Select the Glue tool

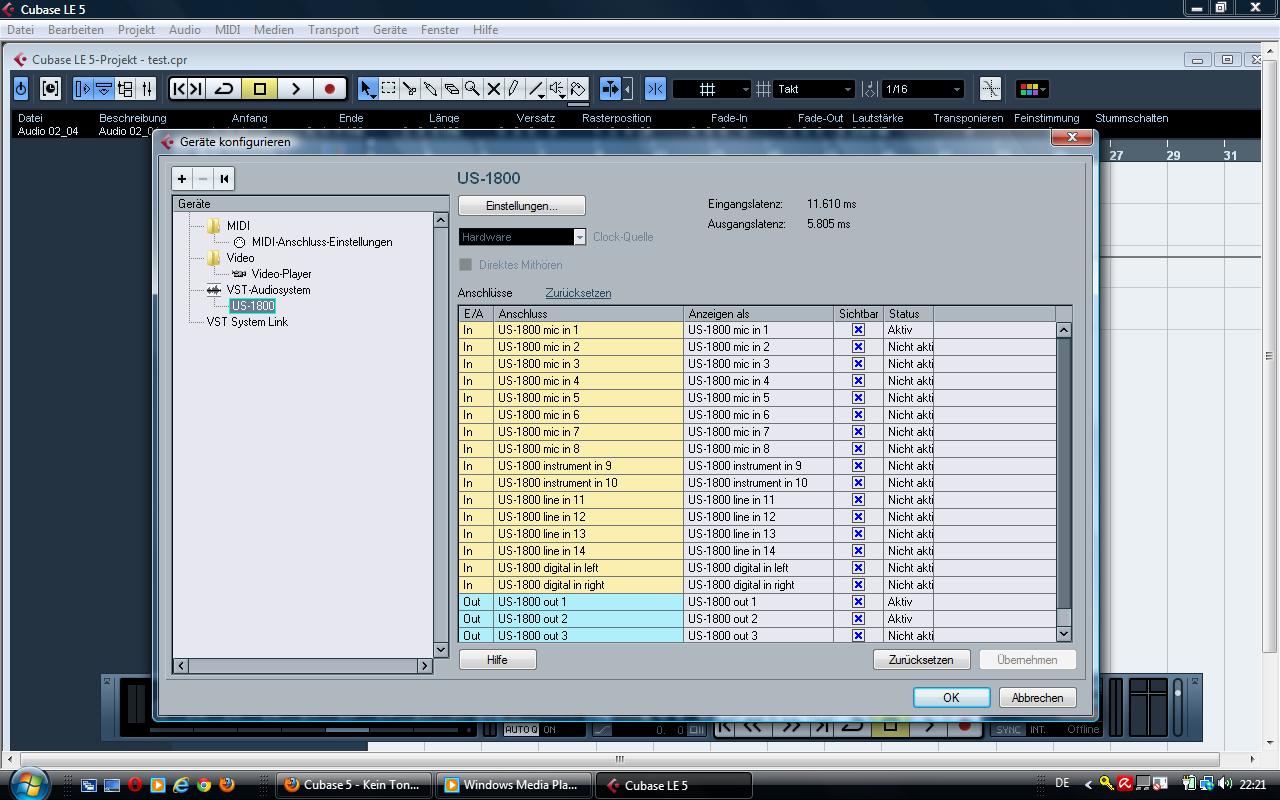coord(431,89)
